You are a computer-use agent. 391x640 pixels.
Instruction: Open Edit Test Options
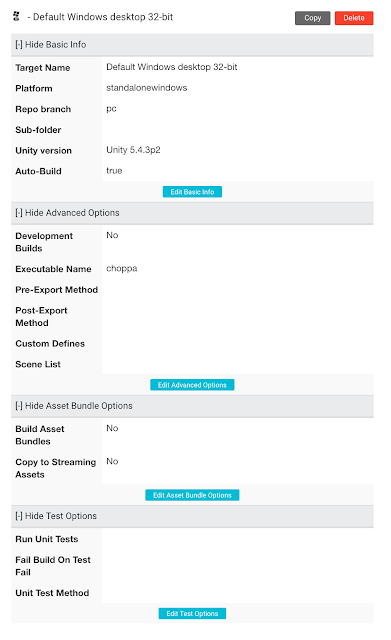pyautogui.click(x=192, y=613)
